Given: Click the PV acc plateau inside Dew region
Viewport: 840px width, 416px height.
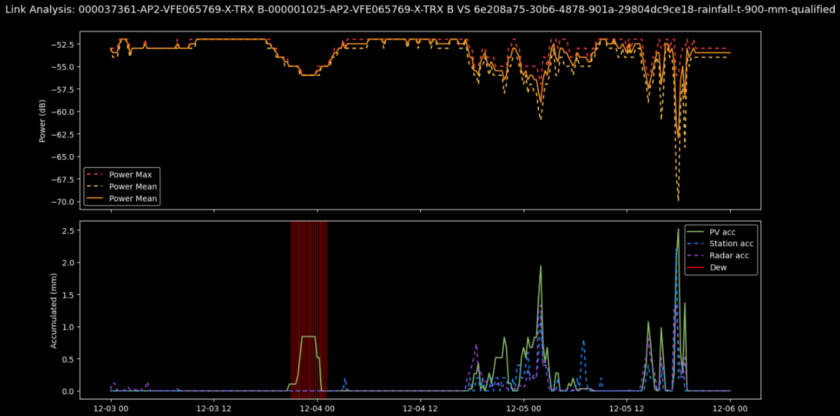Looking at the screenshot, I should coord(309,336).
